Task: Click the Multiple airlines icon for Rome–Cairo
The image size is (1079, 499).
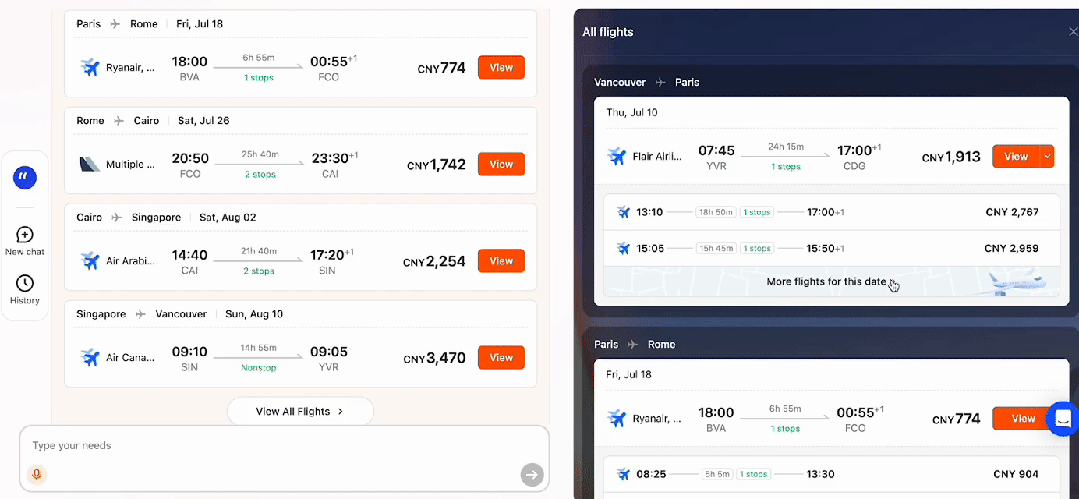Action: pos(91,164)
